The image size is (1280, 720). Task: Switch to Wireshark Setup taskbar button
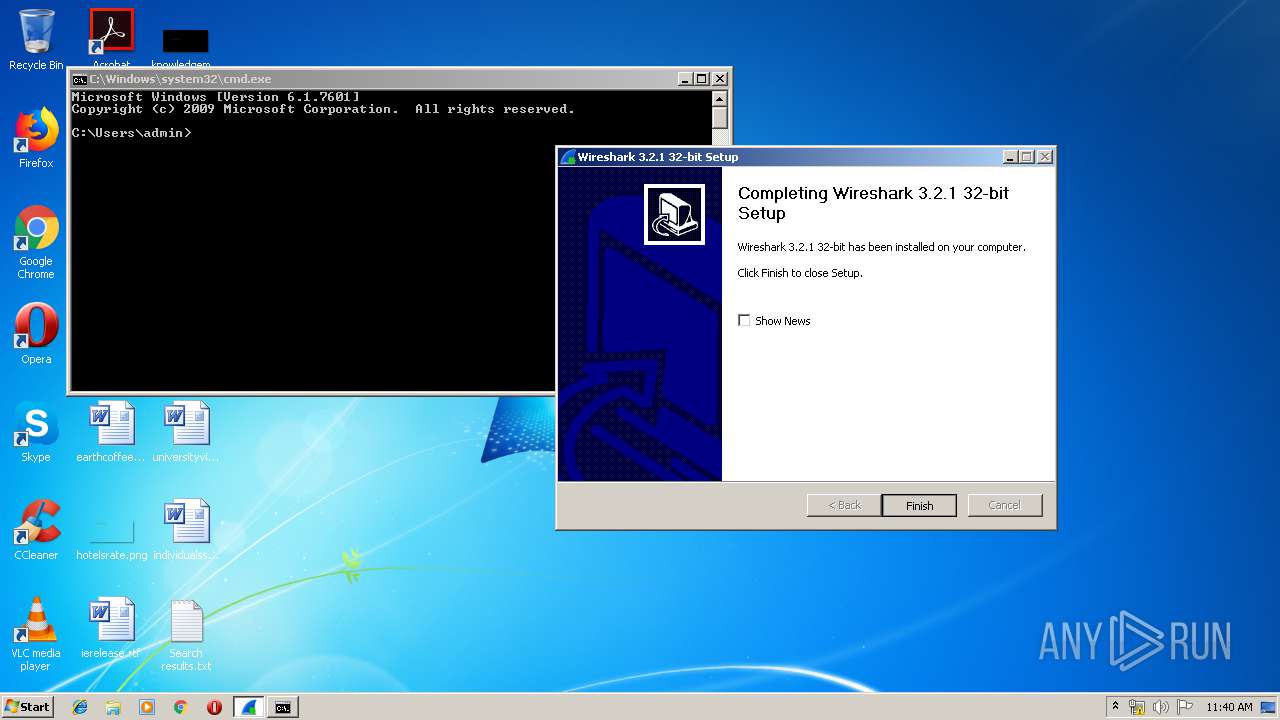[249, 707]
